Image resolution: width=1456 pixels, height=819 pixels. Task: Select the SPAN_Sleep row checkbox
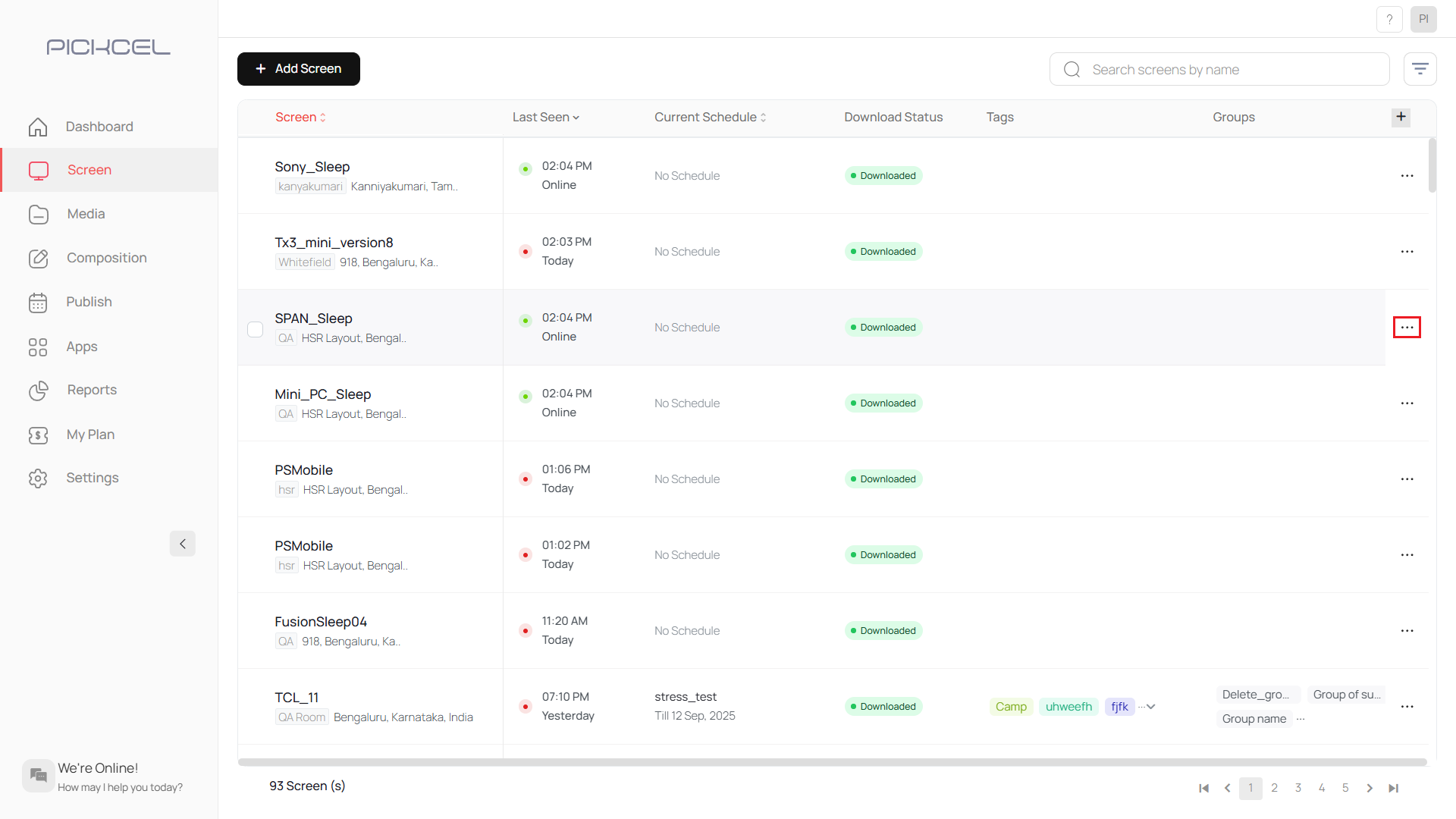pos(255,329)
